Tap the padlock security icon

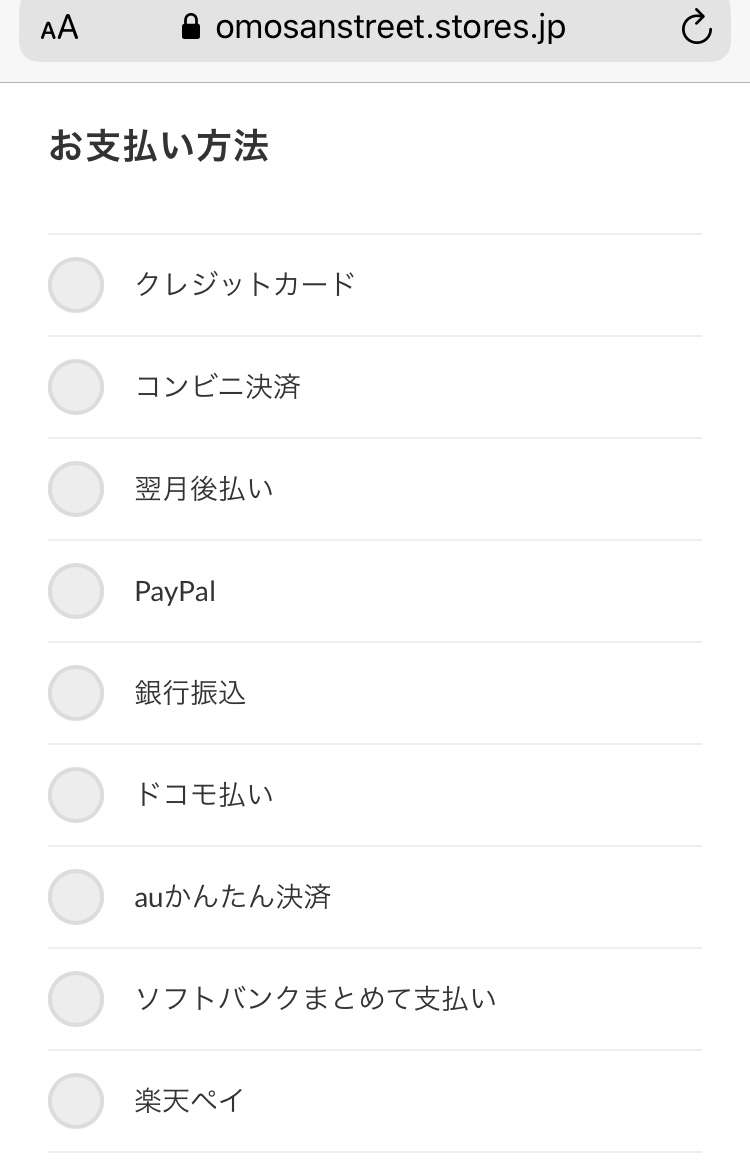point(191,27)
